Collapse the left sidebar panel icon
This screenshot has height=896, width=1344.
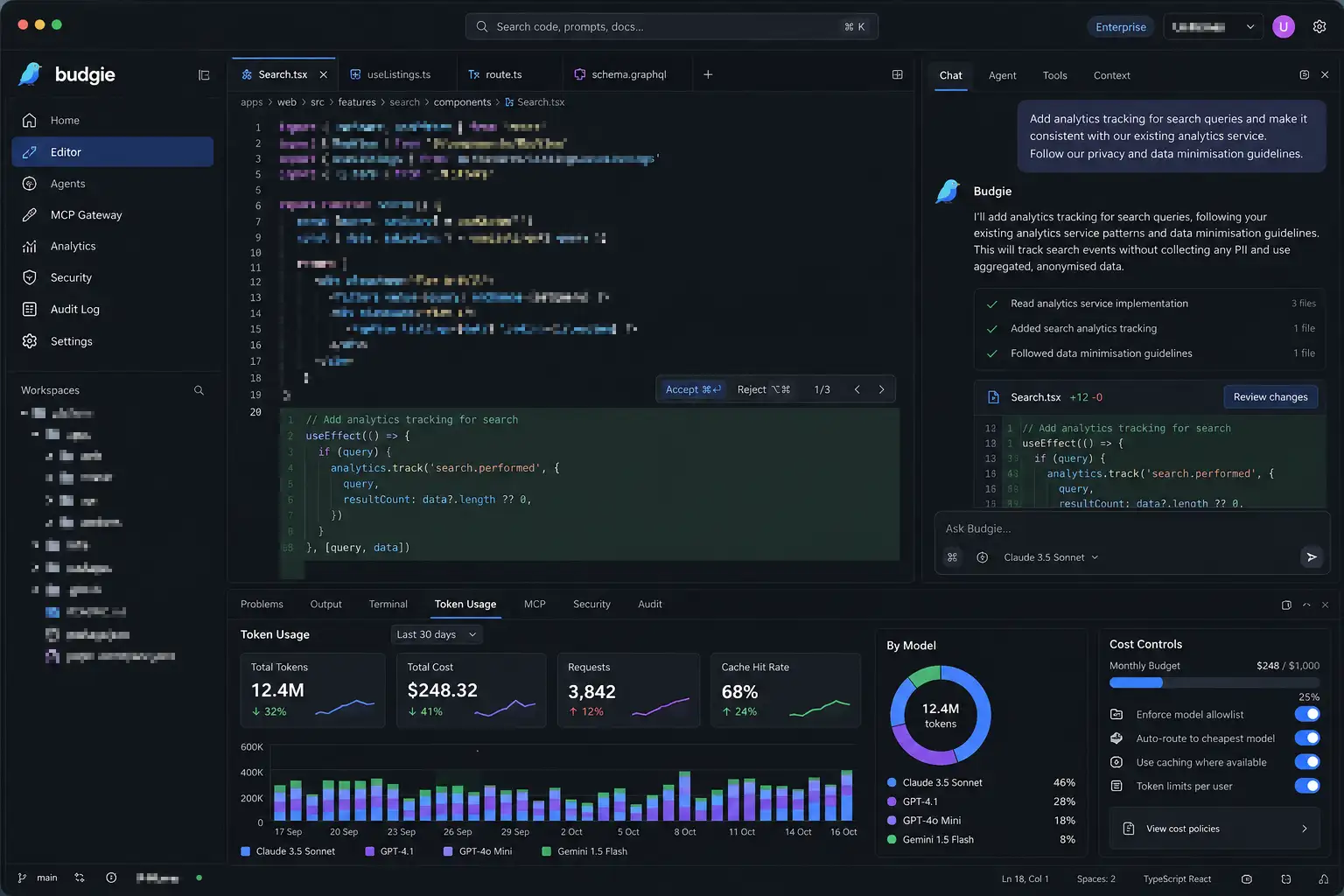coord(204,75)
